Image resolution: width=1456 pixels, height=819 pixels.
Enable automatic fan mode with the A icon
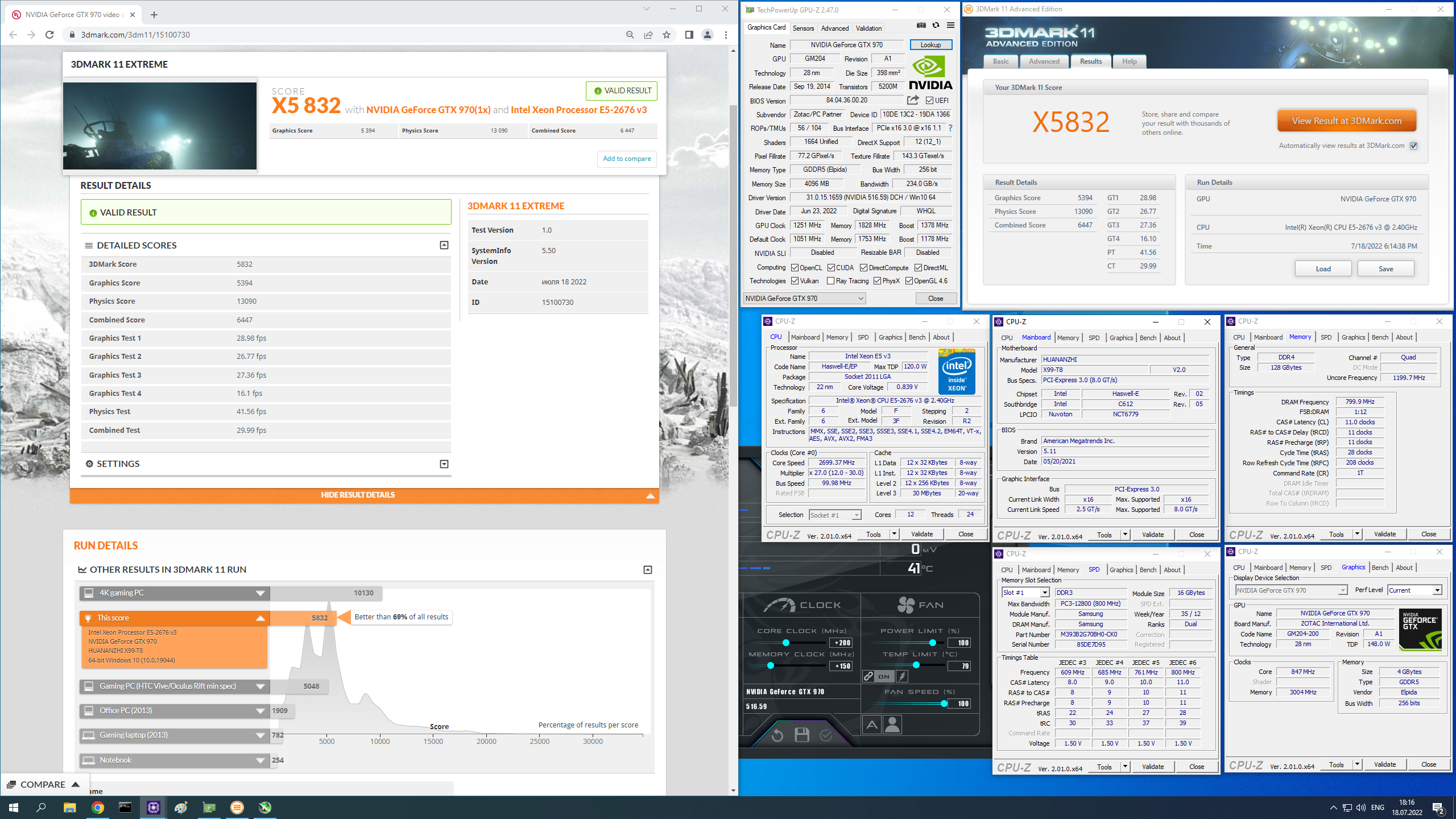pyautogui.click(x=872, y=725)
